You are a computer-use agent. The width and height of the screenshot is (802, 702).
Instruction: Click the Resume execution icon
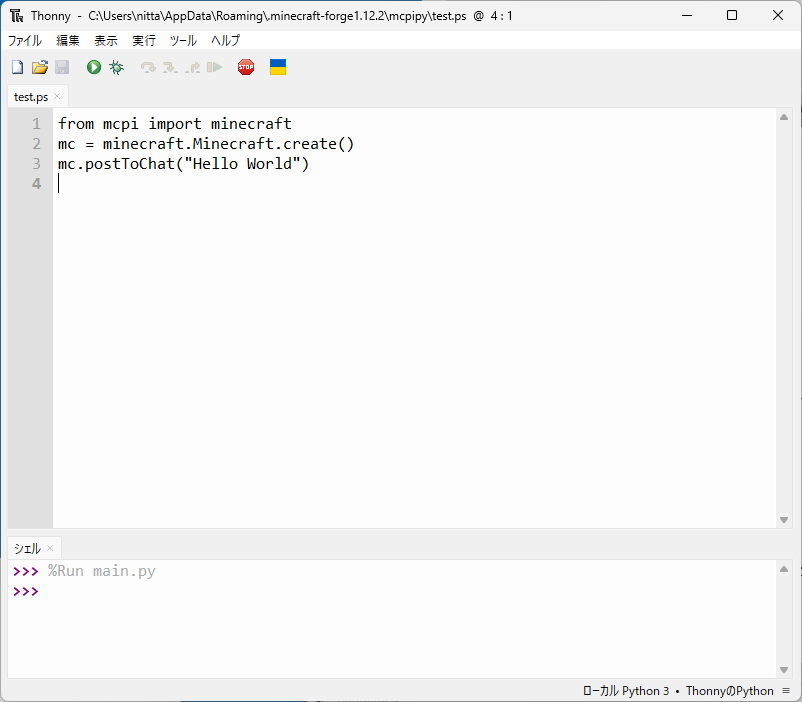coord(214,67)
